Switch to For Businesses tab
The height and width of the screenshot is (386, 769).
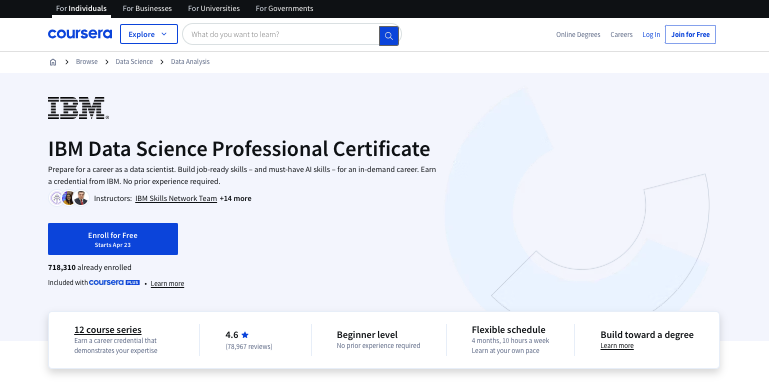point(147,8)
